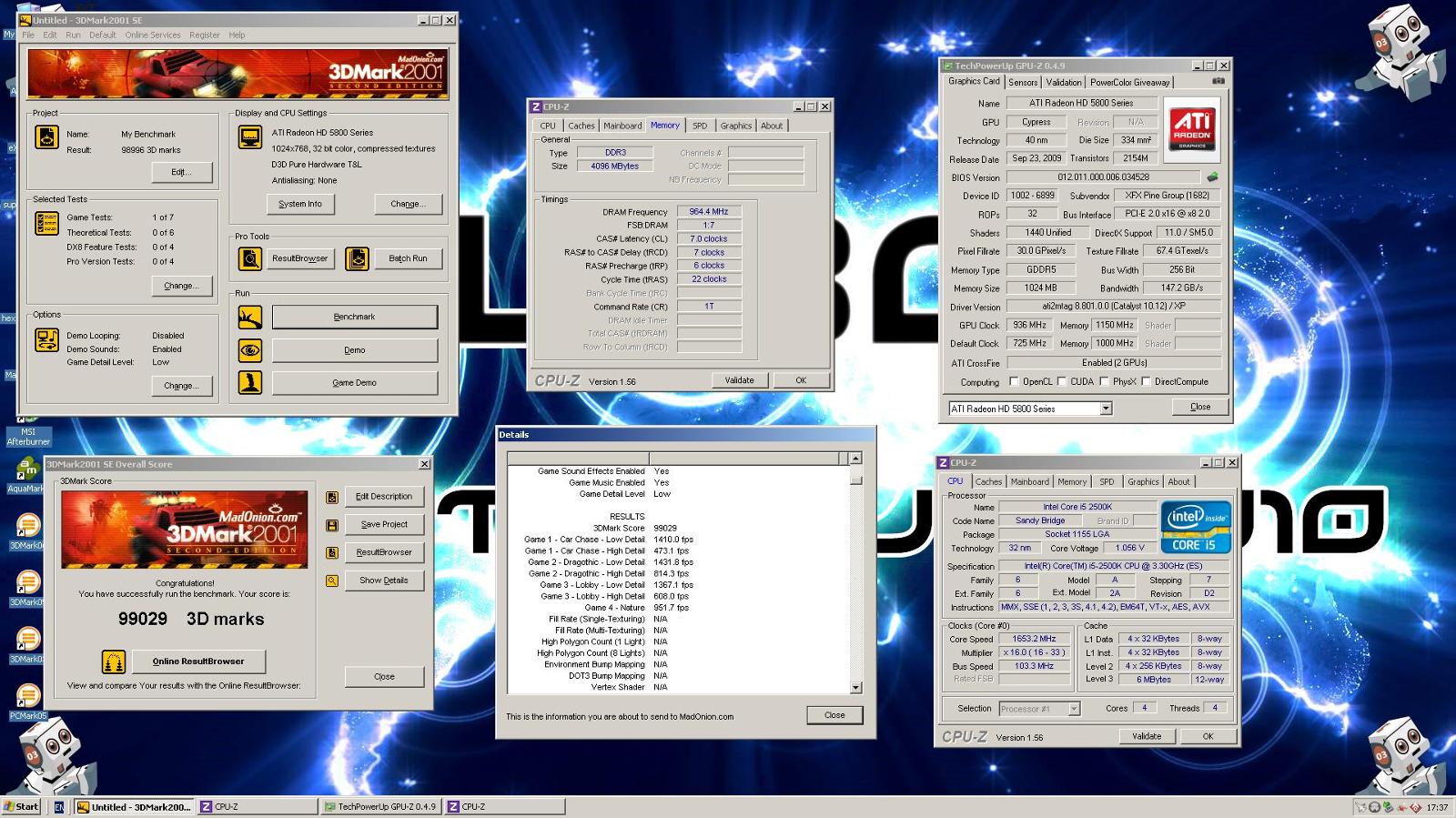
Task: Click the BIOS Version field in GPU-Z
Action: [x=1103, y=177]
